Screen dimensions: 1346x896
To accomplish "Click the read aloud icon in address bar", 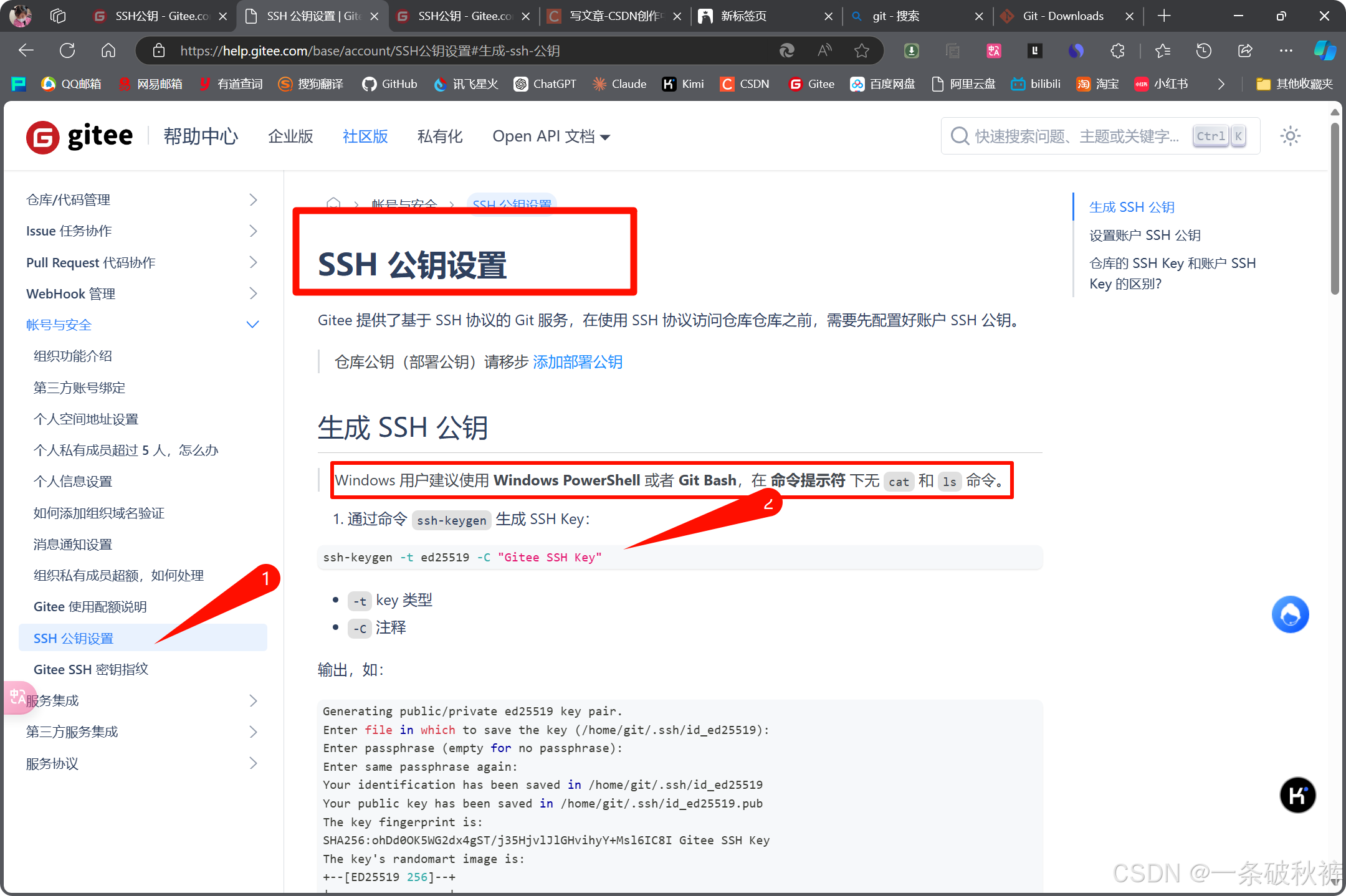I will coord(824,50).
